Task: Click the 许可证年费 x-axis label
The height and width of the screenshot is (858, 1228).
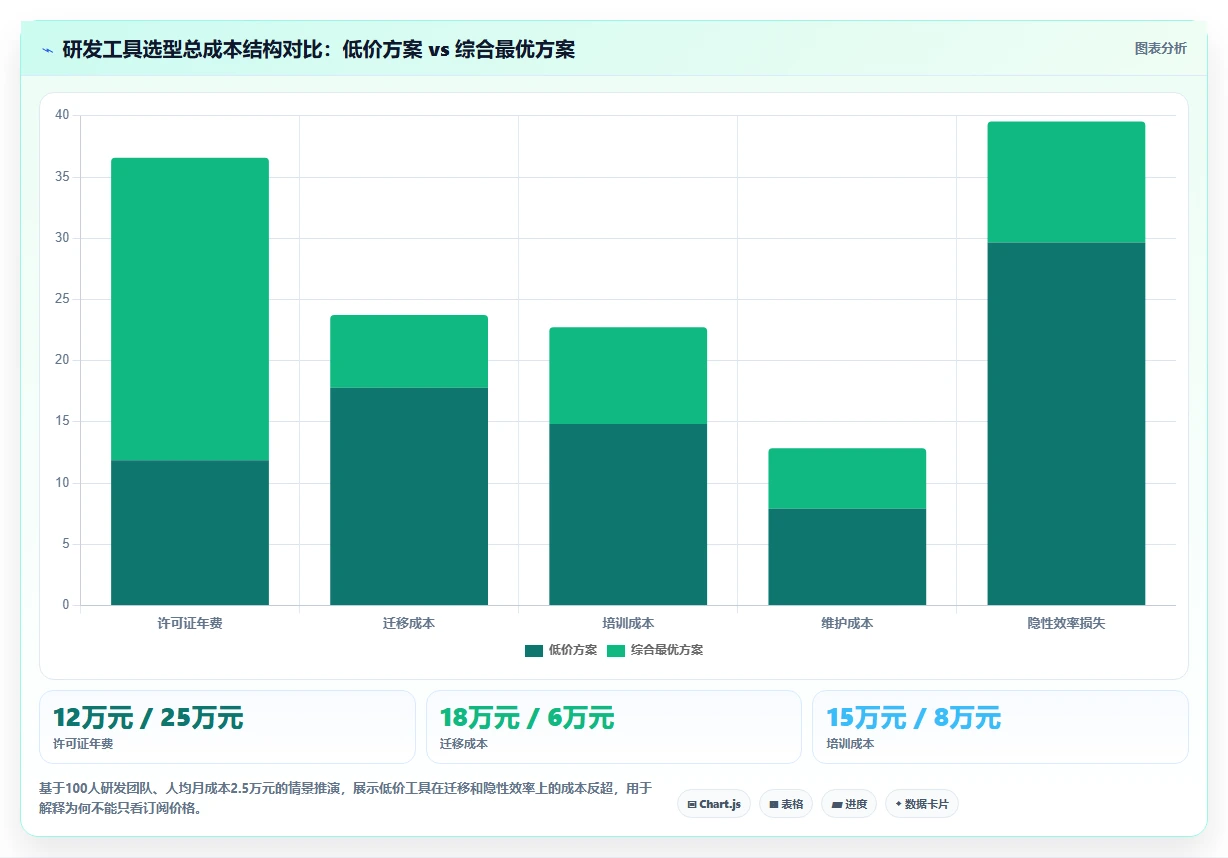Action: [x=190, y=623]
